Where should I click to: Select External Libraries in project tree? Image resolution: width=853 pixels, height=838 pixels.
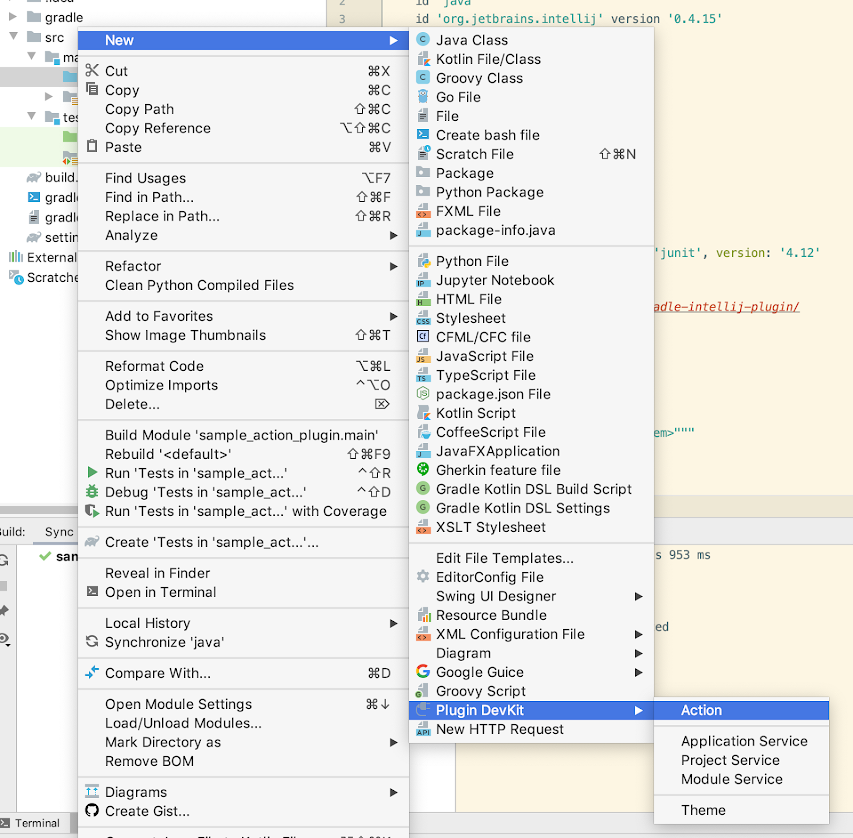pyautogui.click(x=43, y=257)
